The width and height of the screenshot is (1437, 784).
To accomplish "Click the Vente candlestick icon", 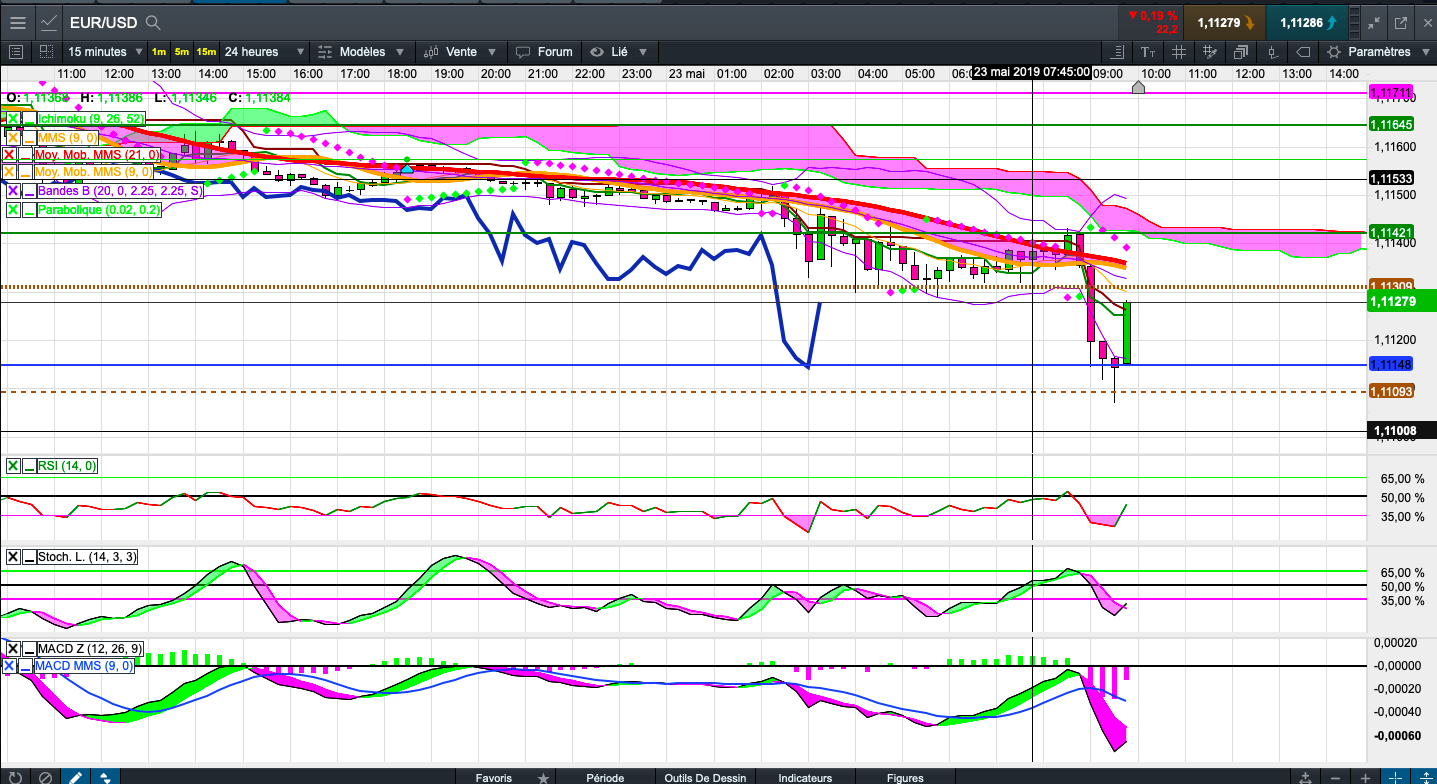I will pyautogui.click(x=430, y=52).
